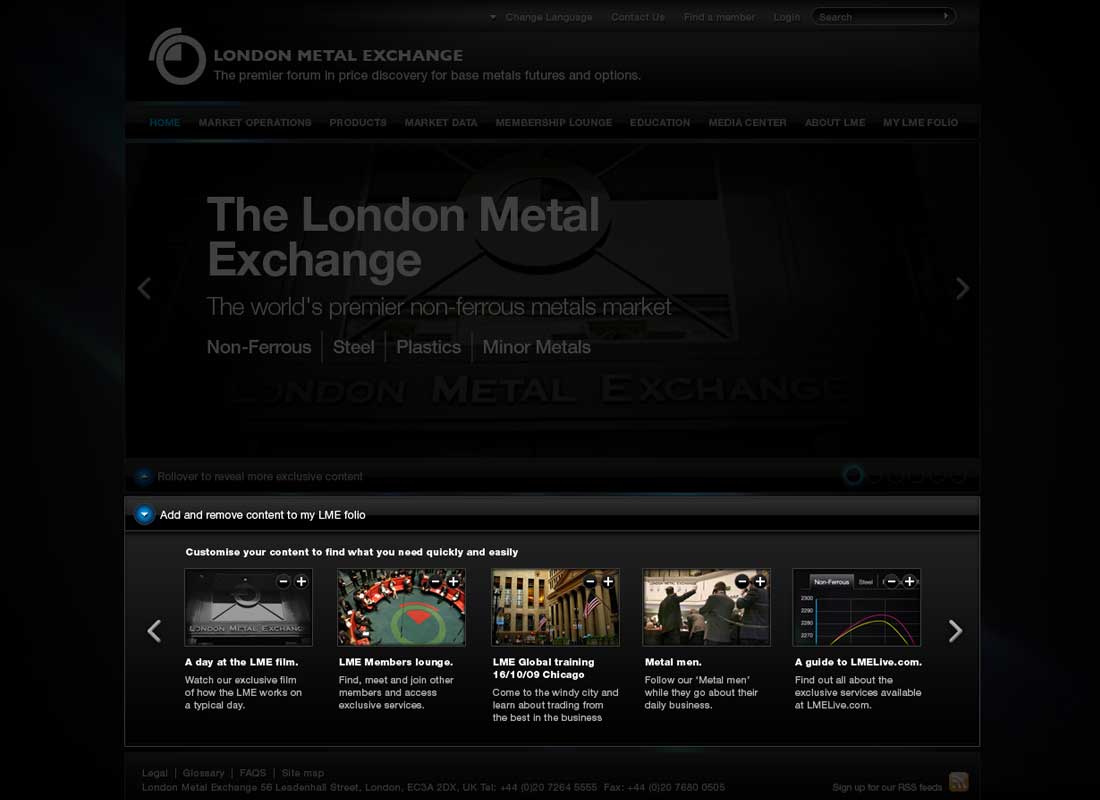Open FAQS footer link
This screenshot has height=800, width=1100.
253,773
